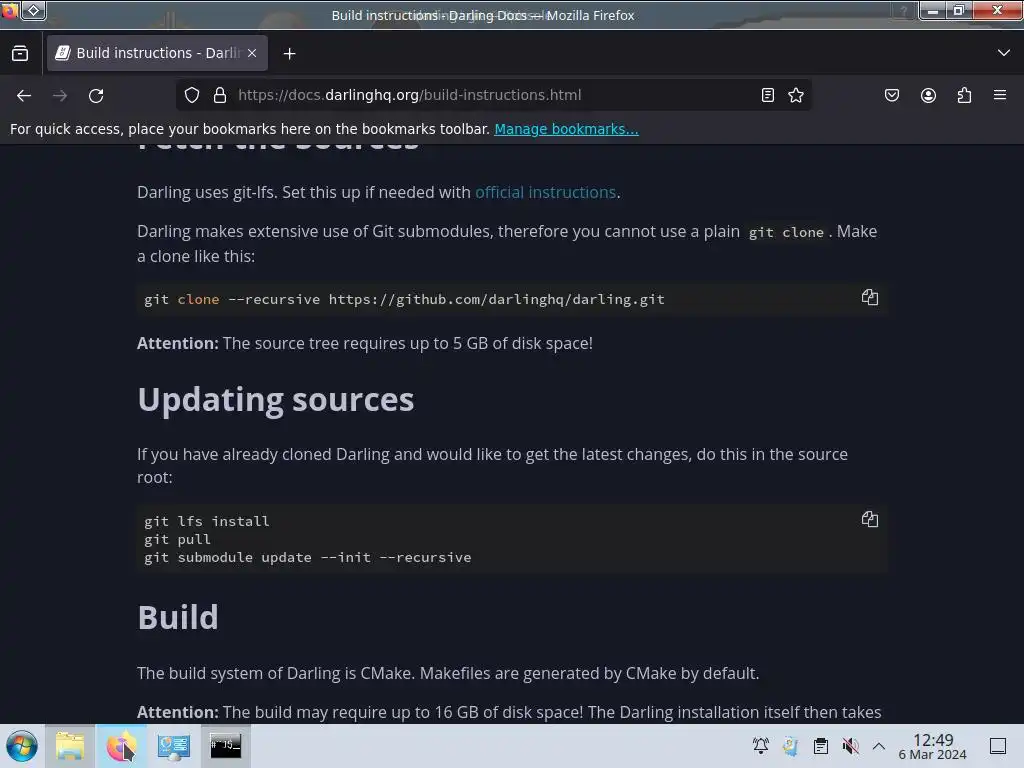Open the system settings taskbar icon
This screenshot has height=768, width=1024.
pos(173,746)
